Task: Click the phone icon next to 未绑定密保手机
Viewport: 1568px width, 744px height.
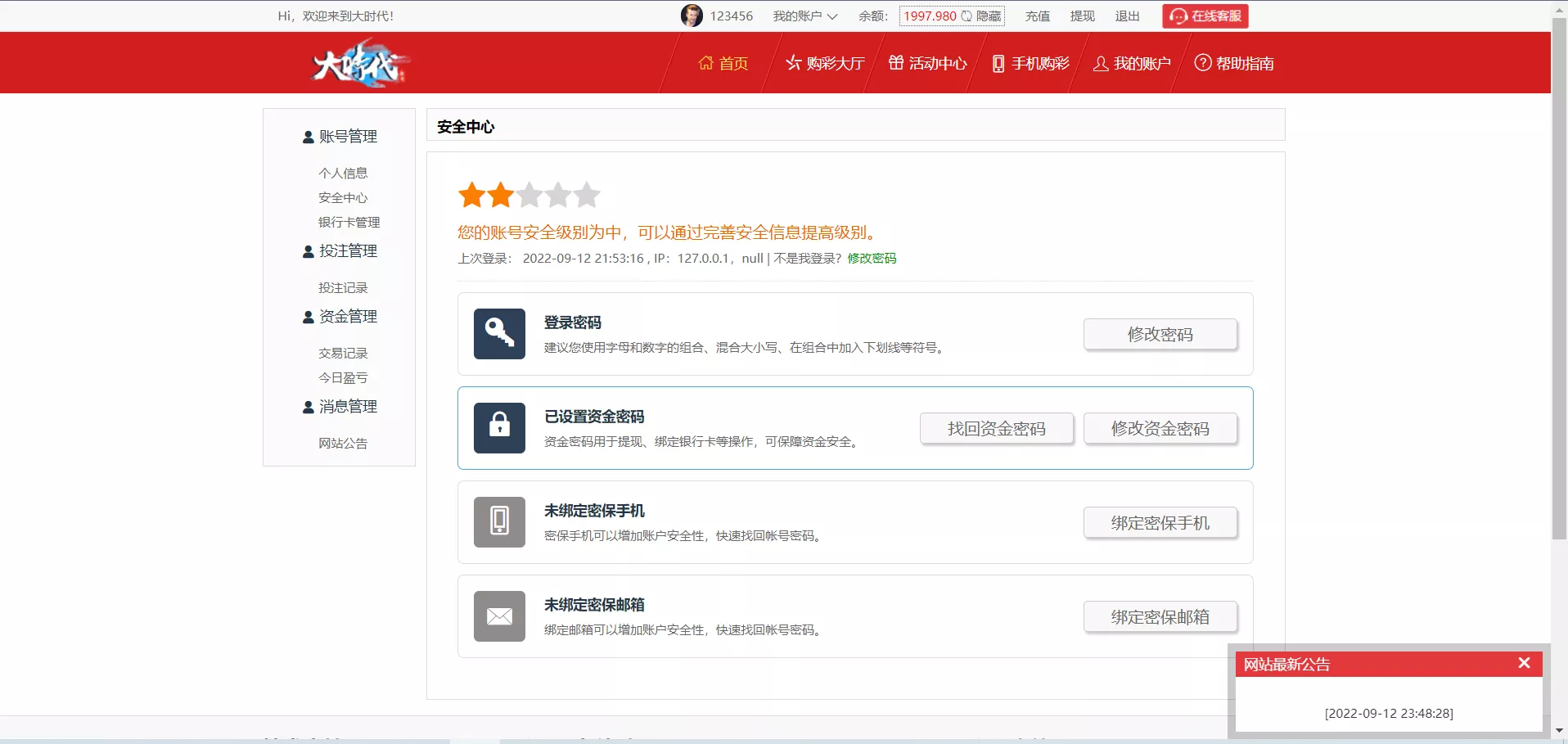Action: (x=498, y=521)
